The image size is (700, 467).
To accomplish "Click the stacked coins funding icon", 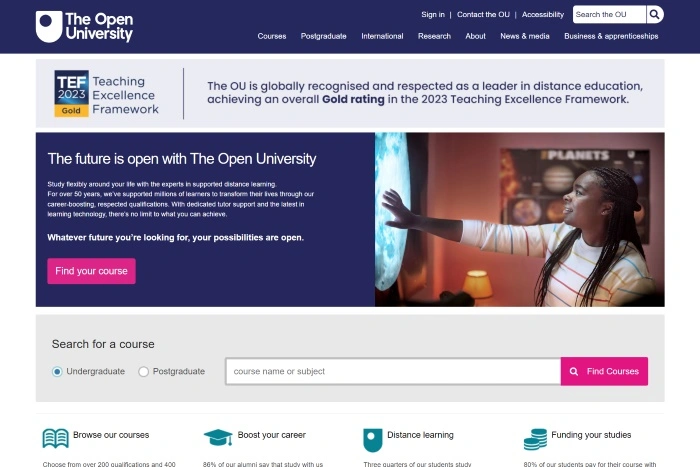I will coord(535,439).
